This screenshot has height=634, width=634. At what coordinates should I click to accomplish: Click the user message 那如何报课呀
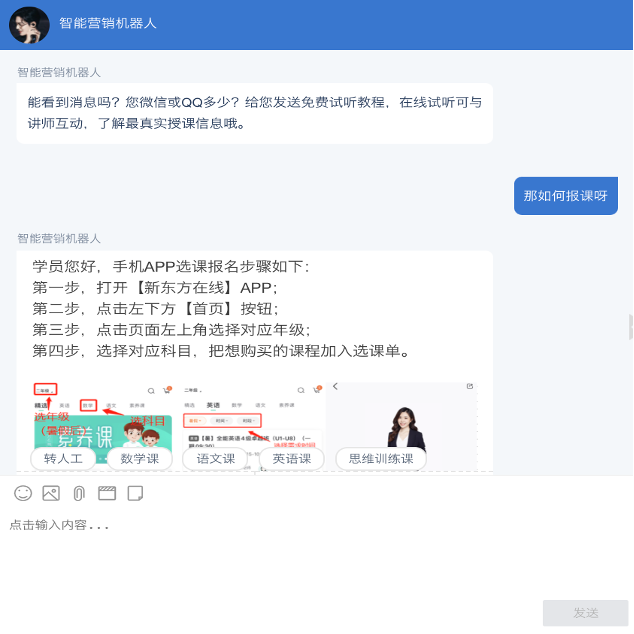pos(566,196)
